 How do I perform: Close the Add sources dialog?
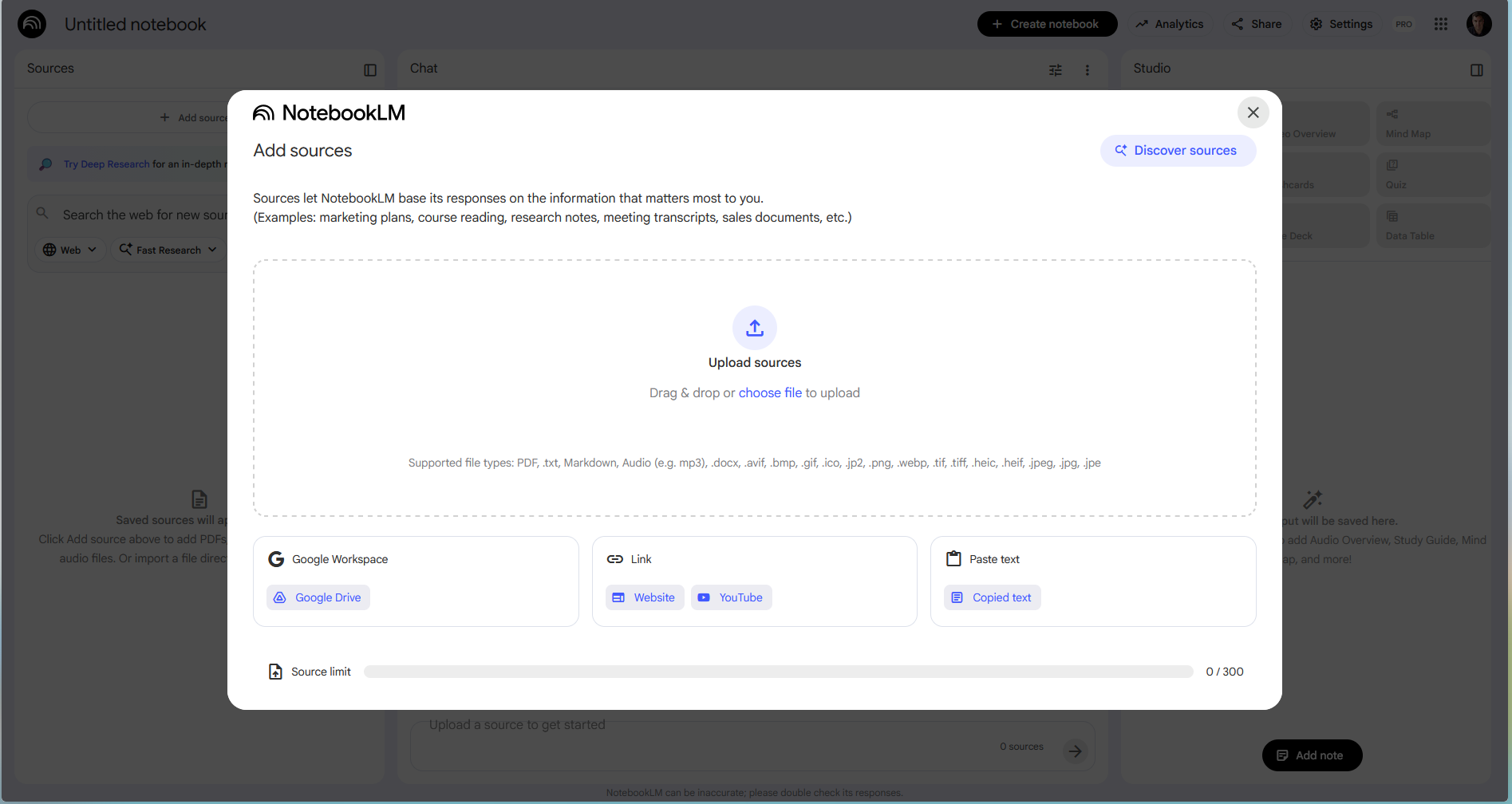[1253, 112]
